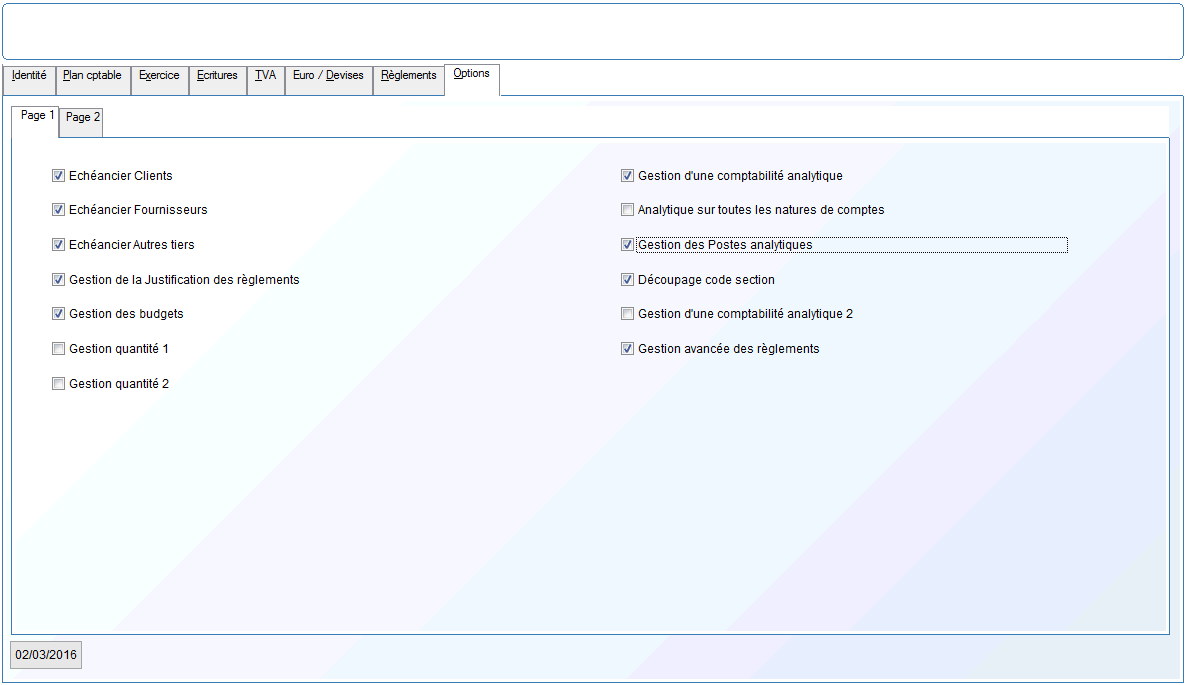Disable Echéancier Autres tiers
Screen dimensions: 1188x685
(58, 245)
